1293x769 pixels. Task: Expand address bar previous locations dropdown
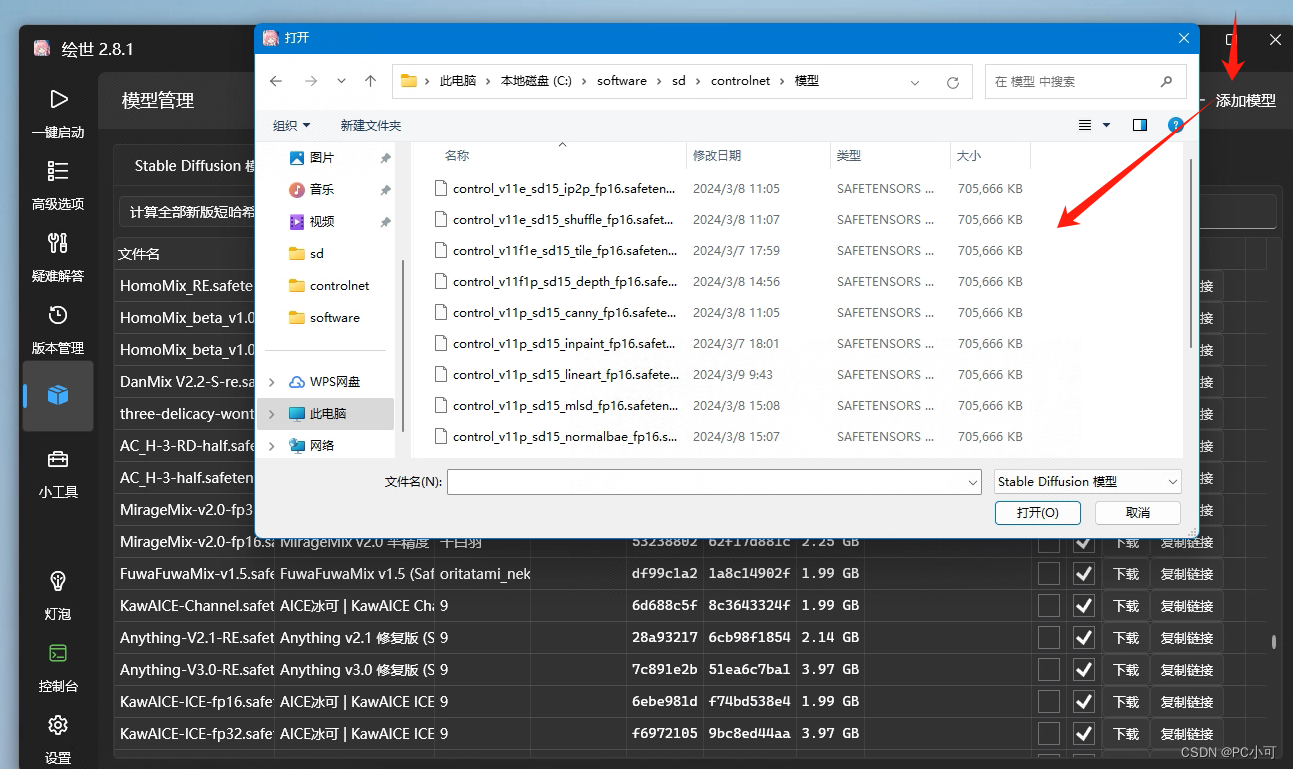tap(916, 82)
